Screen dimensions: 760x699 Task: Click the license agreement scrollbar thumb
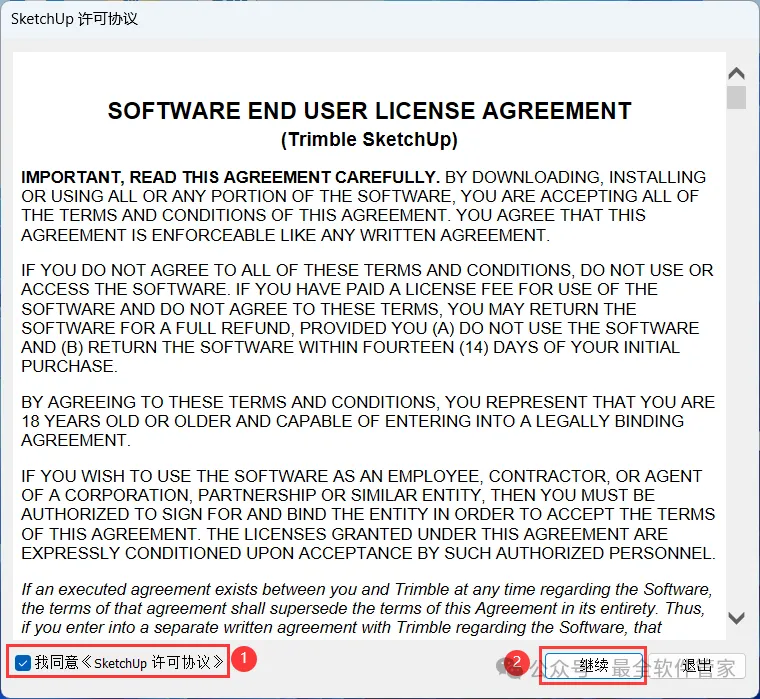736,97
